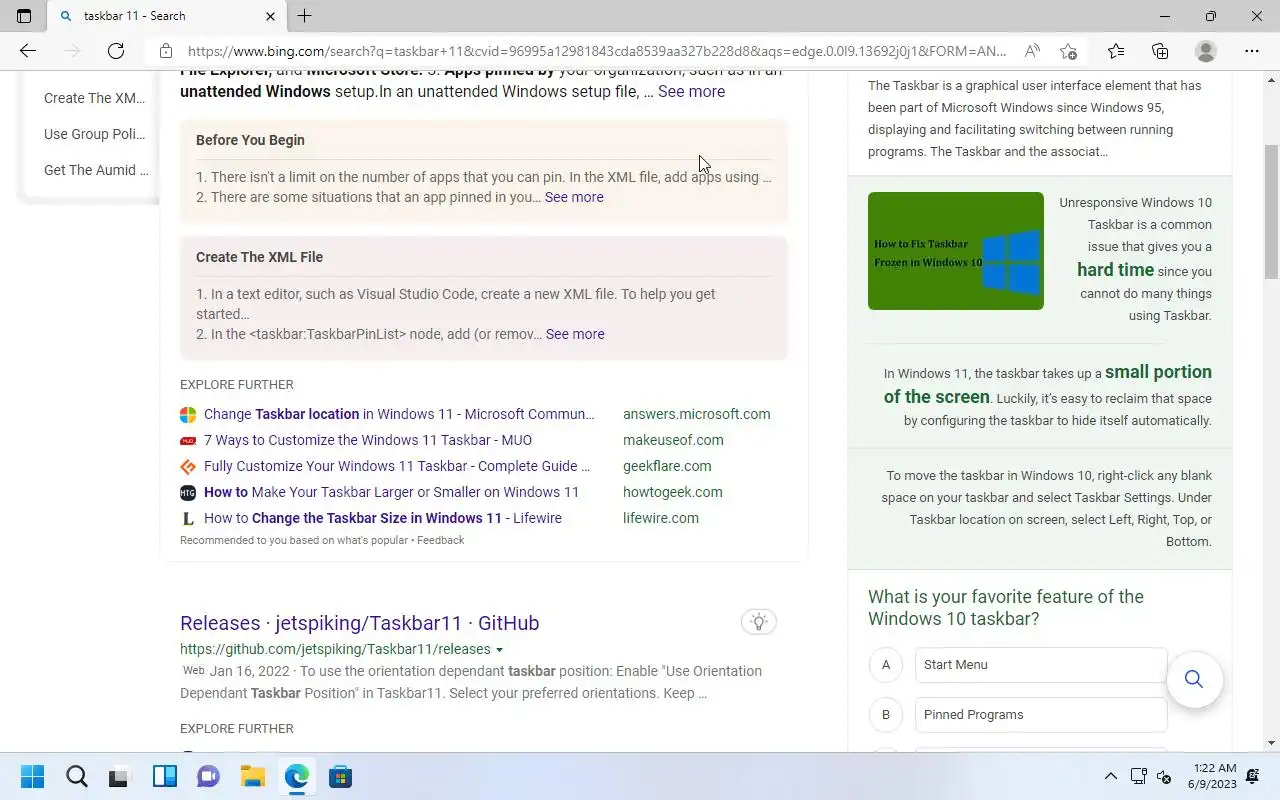Click the 'Create The XML File' heading
Image resolution: width=1280 pixels, height=800 pixels.
click(x=259, y=257)
